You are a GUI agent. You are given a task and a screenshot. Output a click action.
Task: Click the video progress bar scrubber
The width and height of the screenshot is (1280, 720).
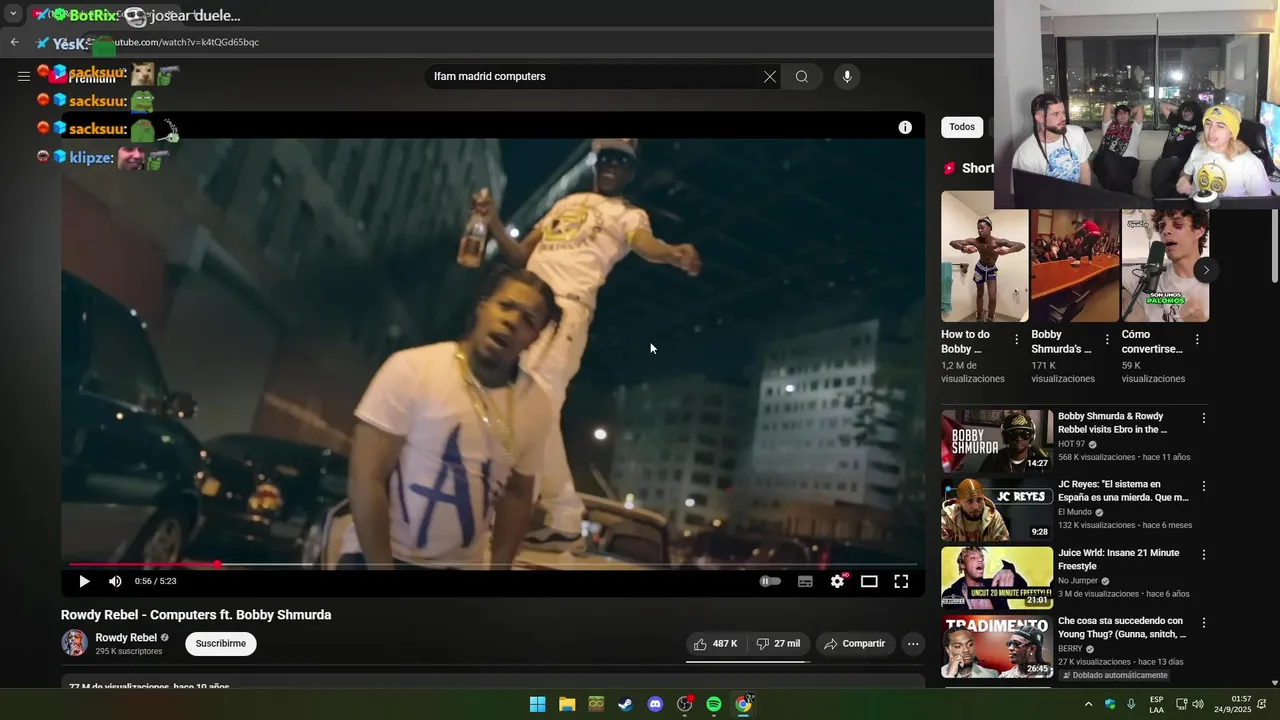(217, 565)
